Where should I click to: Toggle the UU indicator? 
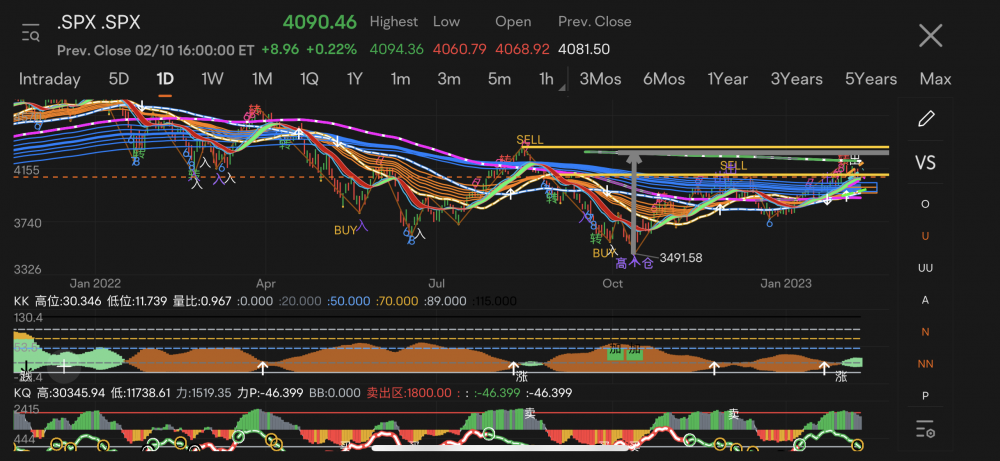pyautogui.click(x=926, y=268)
